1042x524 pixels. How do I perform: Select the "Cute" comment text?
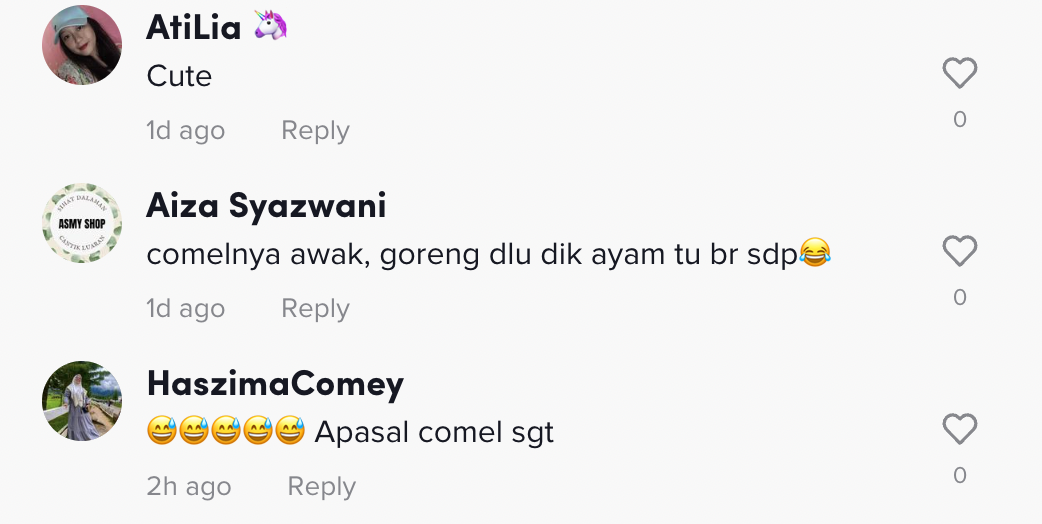point(179,76)
